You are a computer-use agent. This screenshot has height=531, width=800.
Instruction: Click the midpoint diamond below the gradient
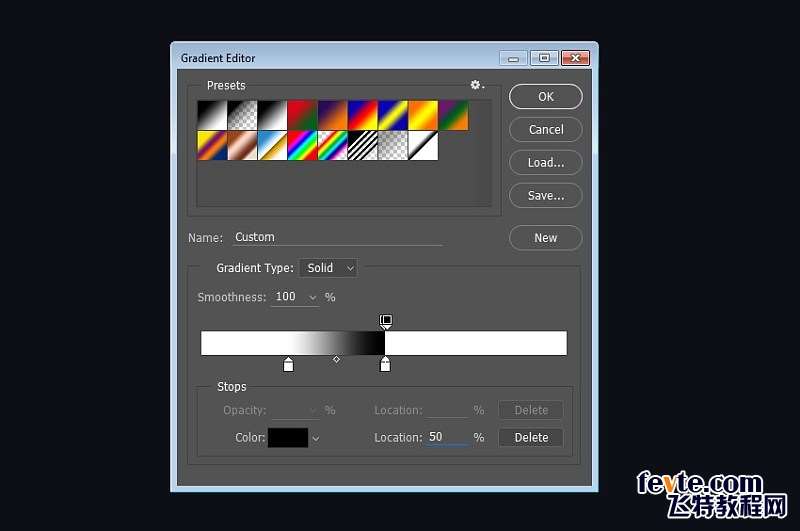tap(336, 360)
